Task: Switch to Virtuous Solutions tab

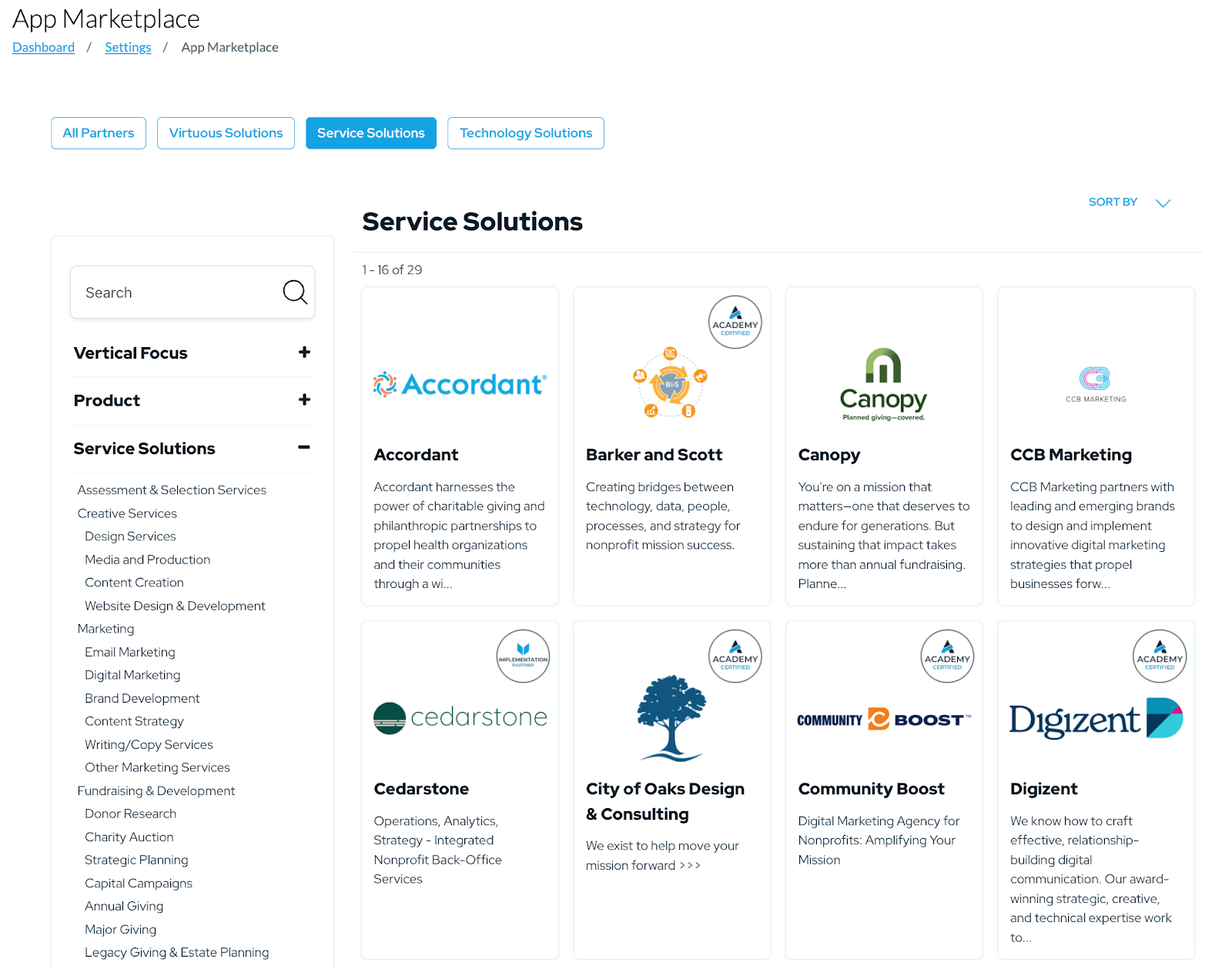Action: click(x=226, y=133)
